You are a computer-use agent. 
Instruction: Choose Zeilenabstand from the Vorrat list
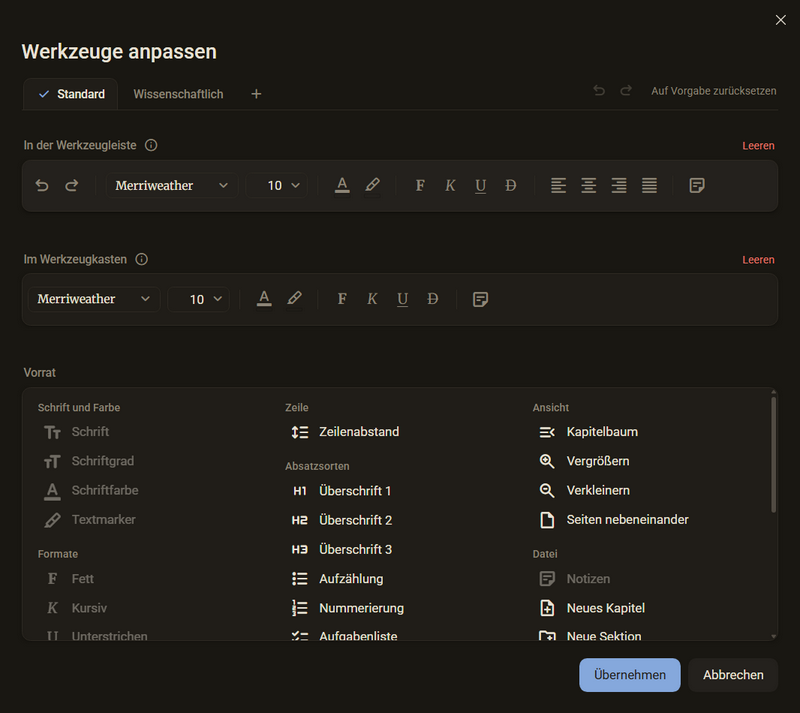(x=345, y=432)
